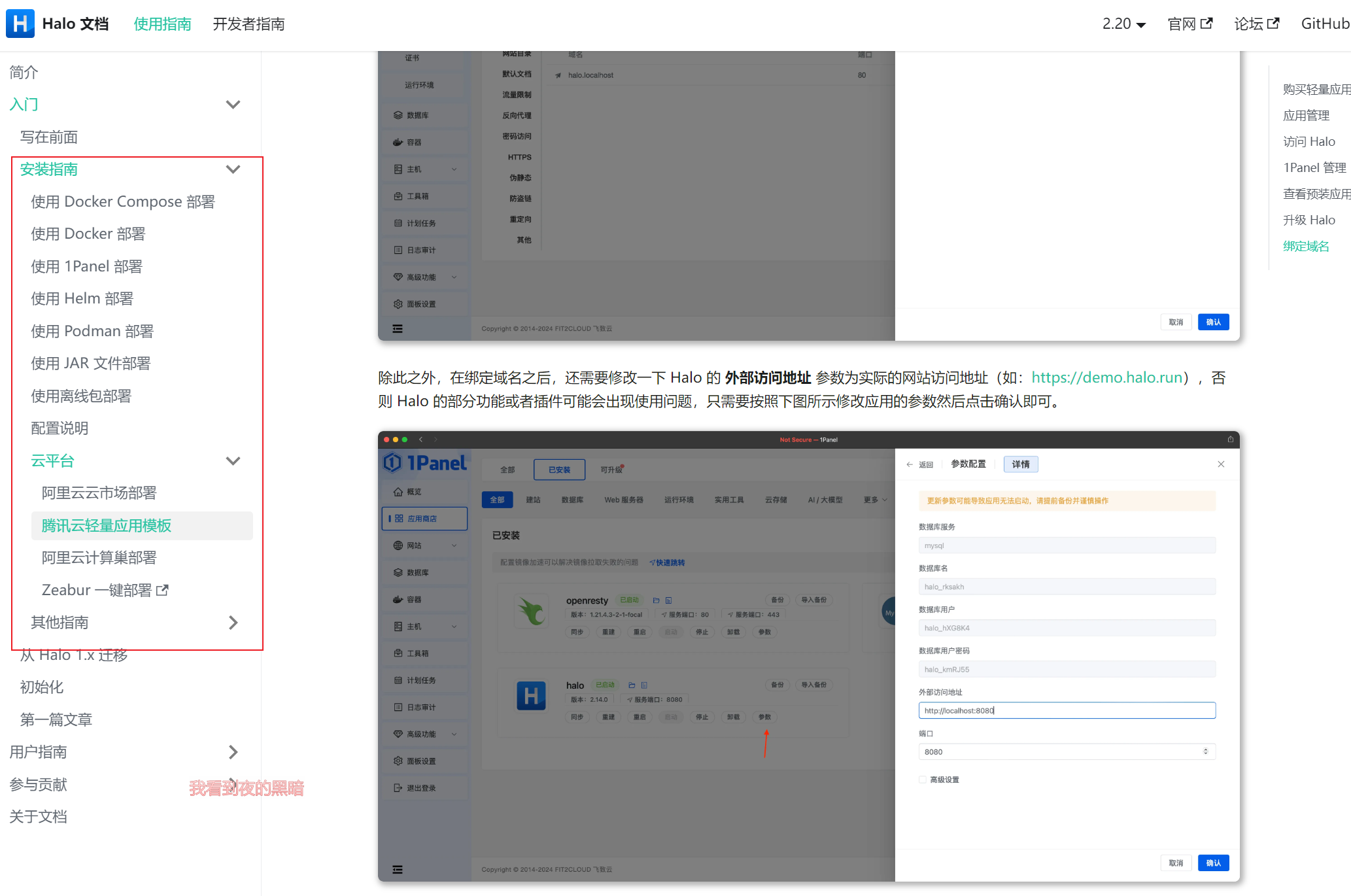Image resolution: width=1351 pixels, height=896 pixels.
Task: Collapse the 云平台 section chevron
Action: pos(233,460)
